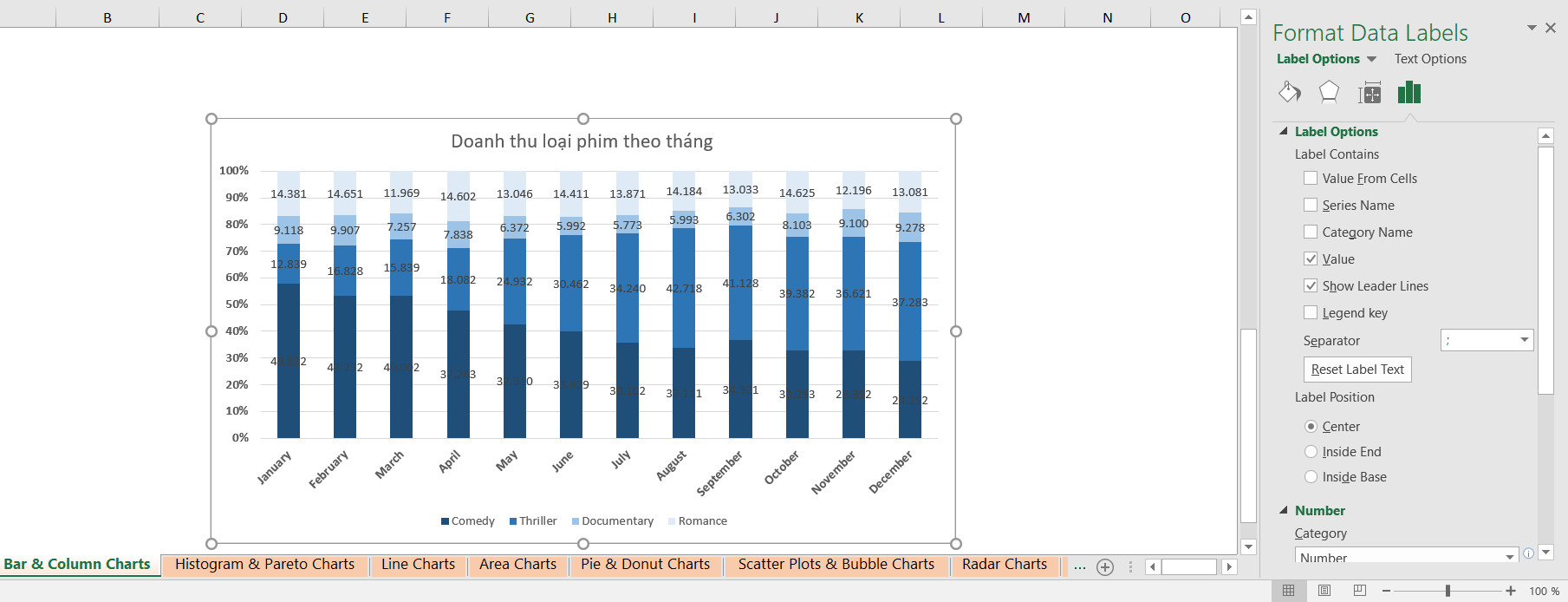Image resolution: width=1568 pixels, height=602 pixels.
Task: Click pane scrollbar up arrow
Action: [1545, 136]
